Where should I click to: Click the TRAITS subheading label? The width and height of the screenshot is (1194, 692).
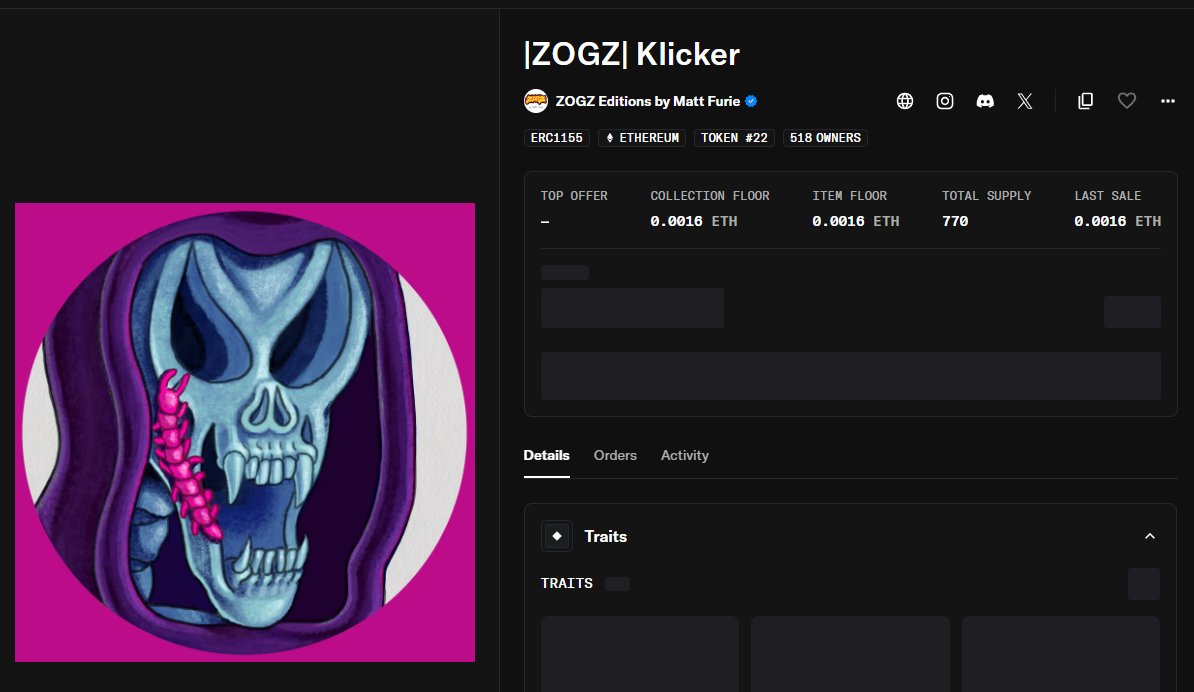point(567,583)
